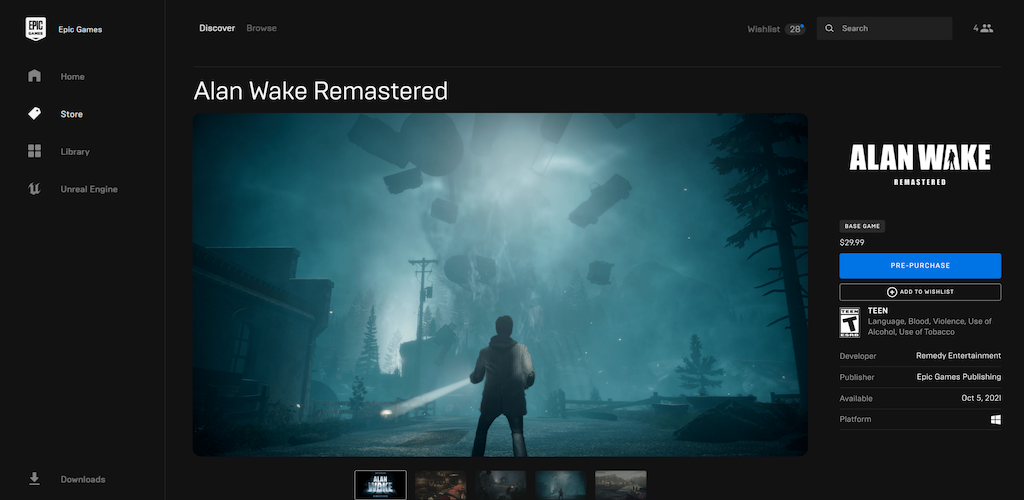Viewport: 1024px width, 500px height.
Task: Click the friends icon in top bar
Action: [986, 28]
